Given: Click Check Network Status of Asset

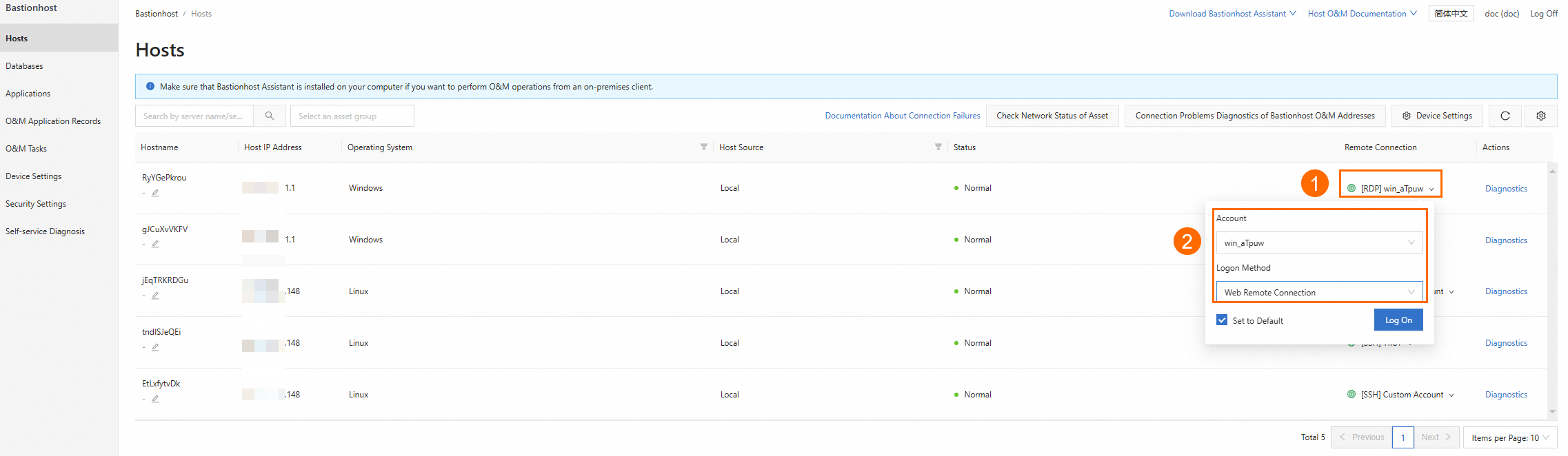Looking at the screenshot, I should pyautogui.click(x=1052, y=116).
